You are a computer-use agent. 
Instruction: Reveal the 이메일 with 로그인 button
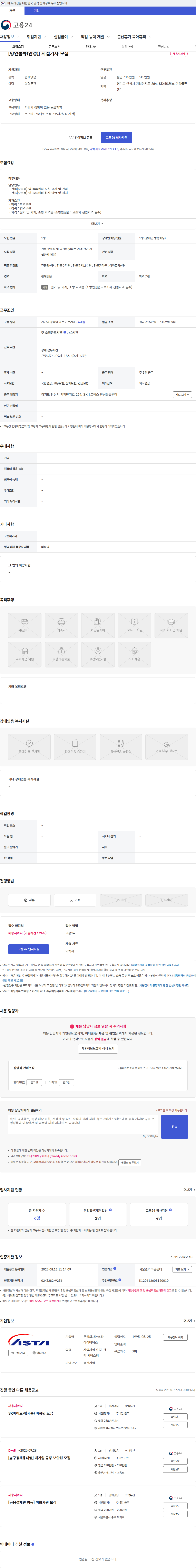[x=67, y=1082]
